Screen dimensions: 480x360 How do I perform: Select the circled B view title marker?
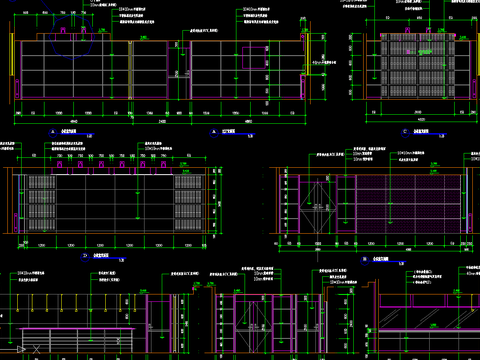(365, 260)
